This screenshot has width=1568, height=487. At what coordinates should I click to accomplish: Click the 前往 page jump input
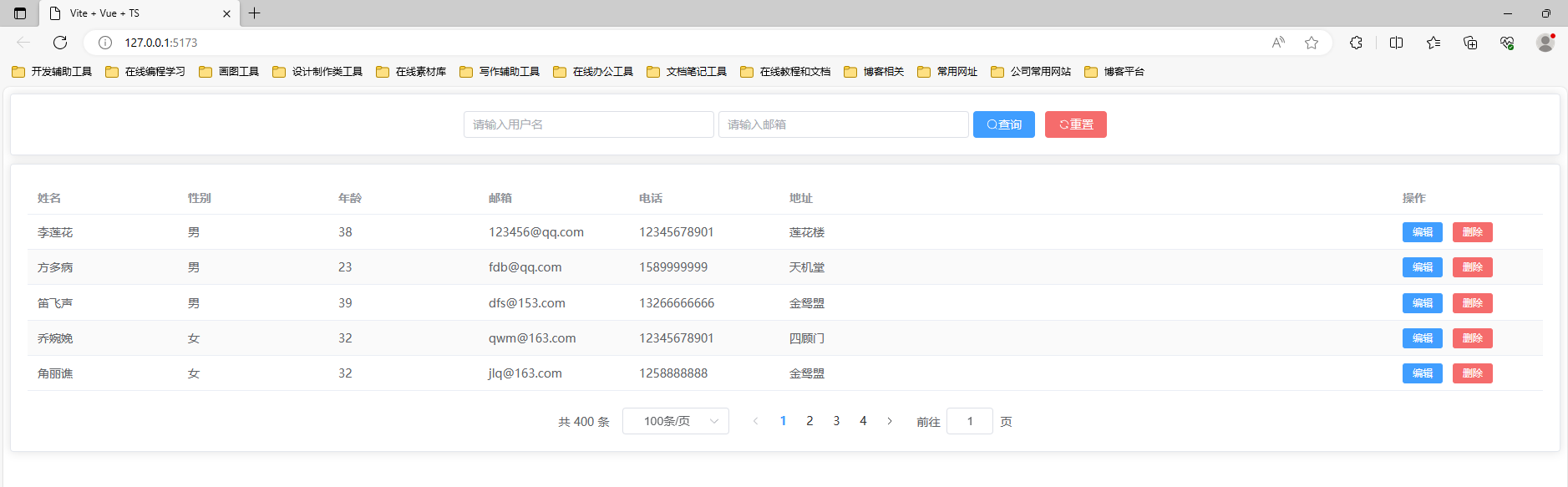970,421
